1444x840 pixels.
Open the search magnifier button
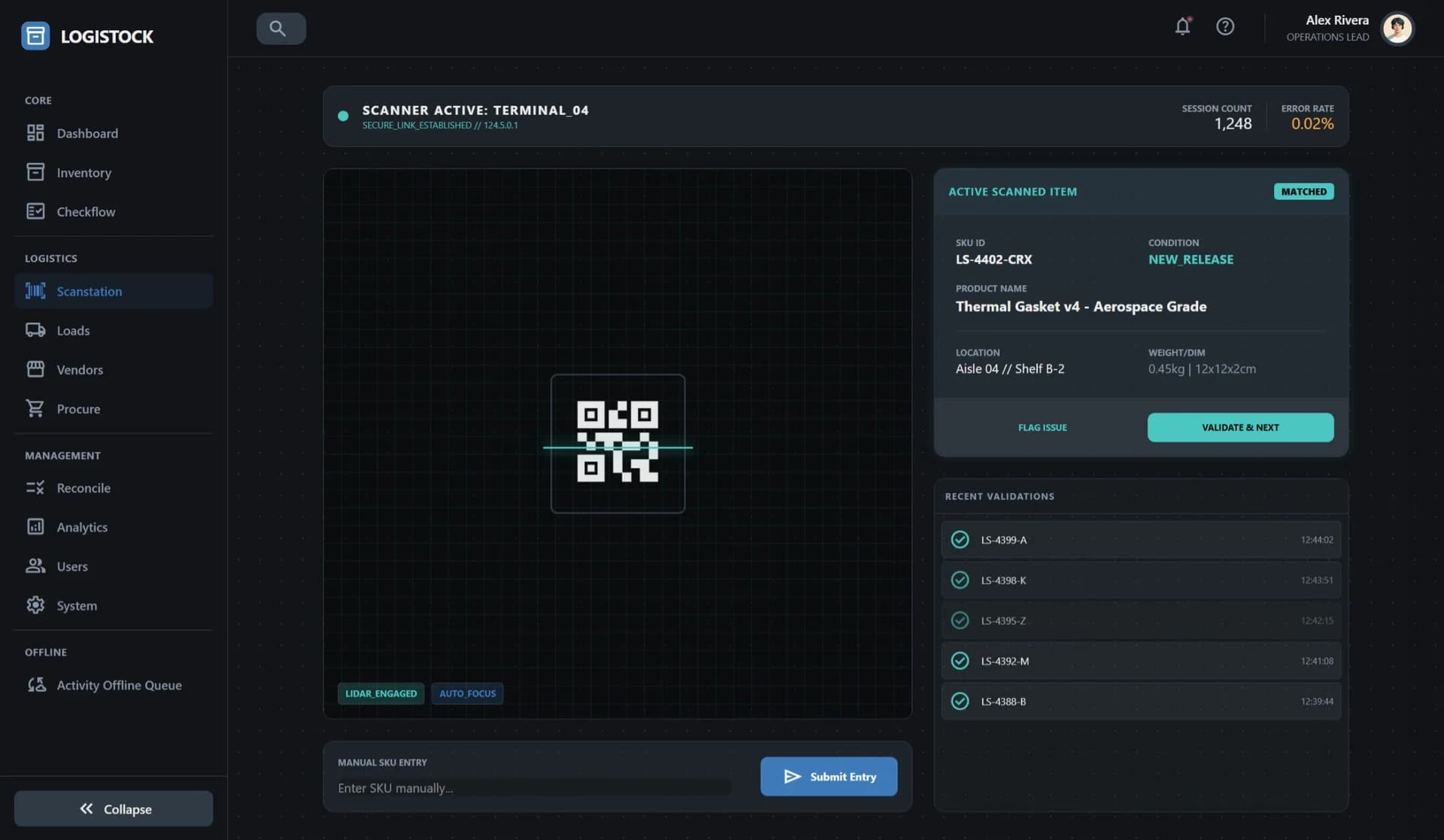click(281, 29)
